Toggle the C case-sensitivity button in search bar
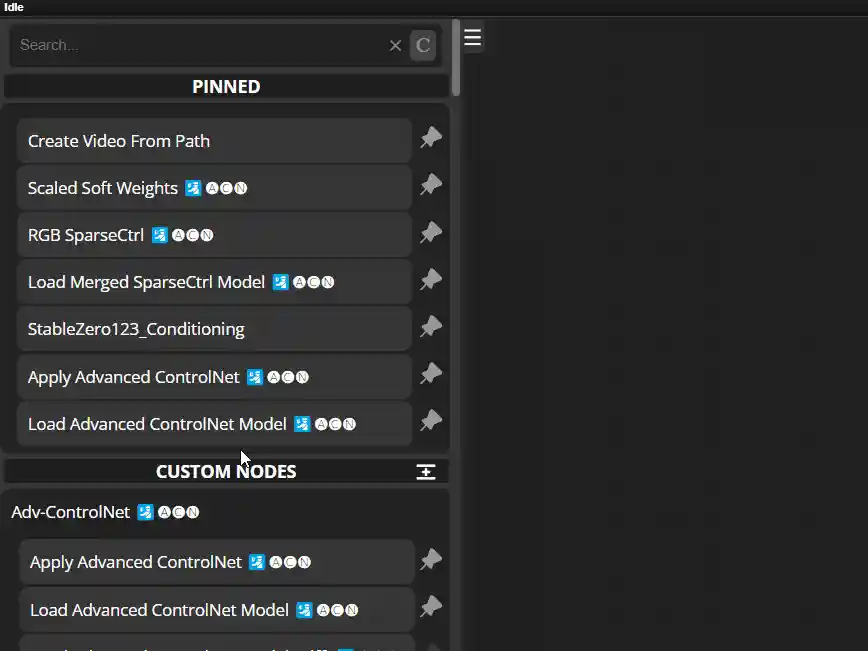The height and width of the screenshot is (651, 868). click(422, 45)
